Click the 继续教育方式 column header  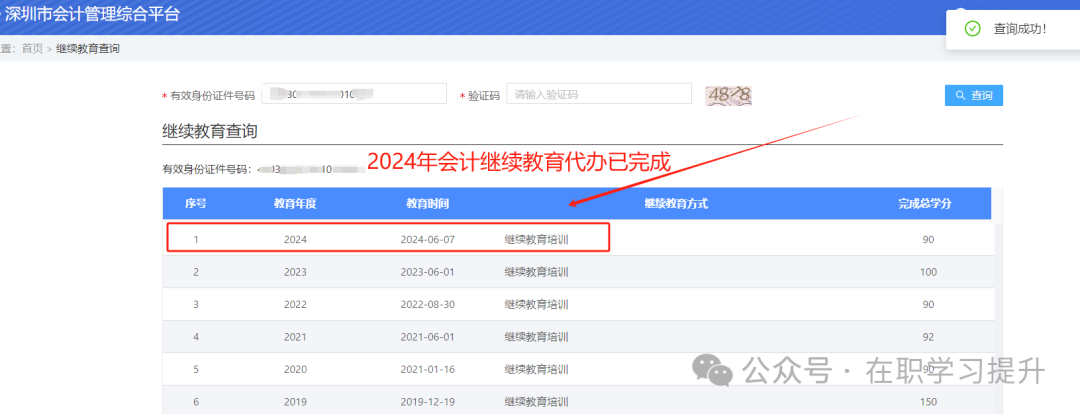point(676,203)
